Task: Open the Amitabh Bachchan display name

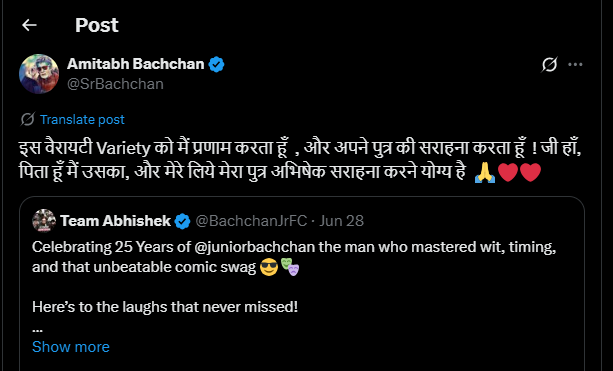Action: (136, 64)
